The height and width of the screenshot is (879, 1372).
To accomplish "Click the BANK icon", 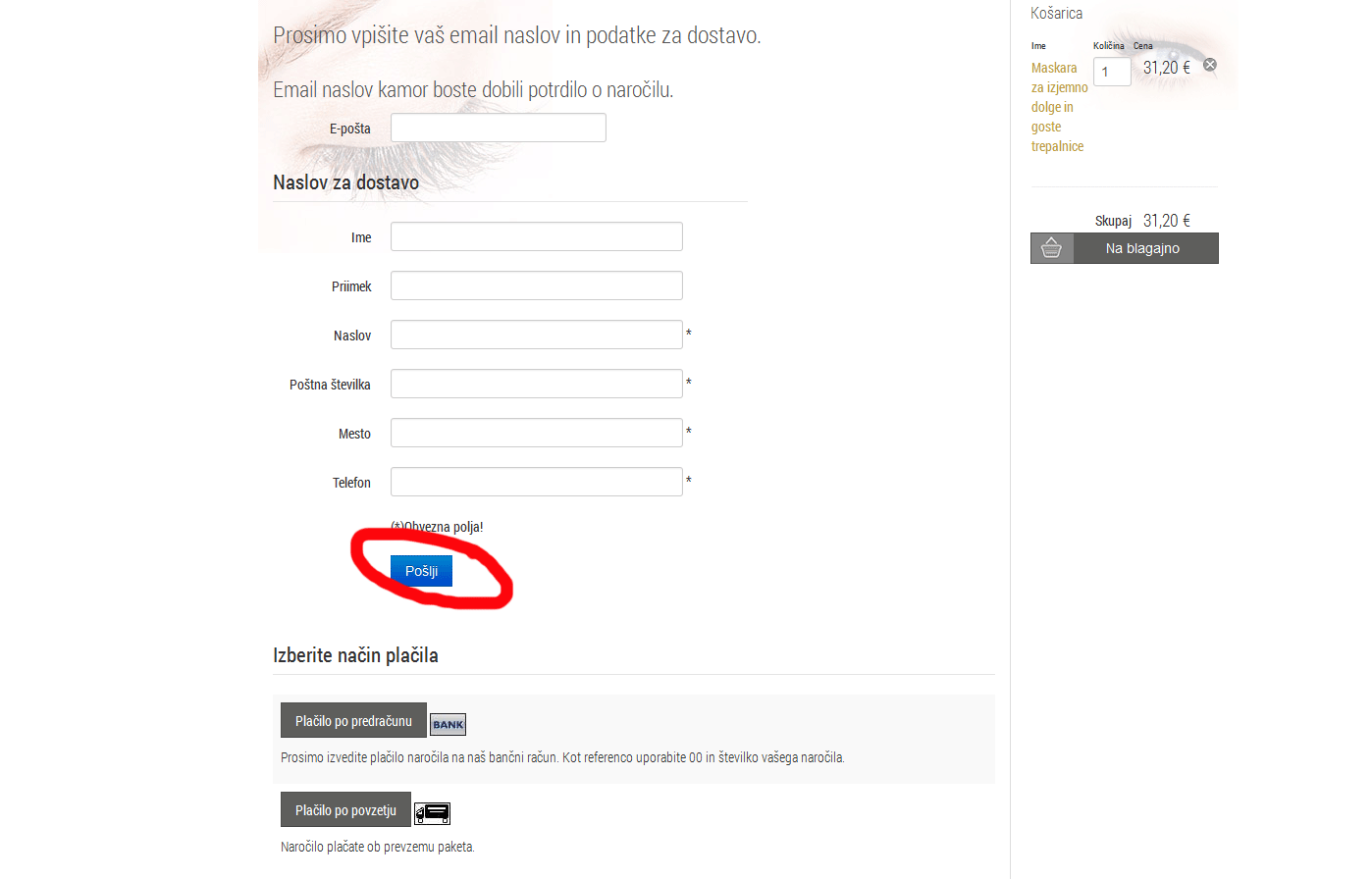I will click(448, 724).
